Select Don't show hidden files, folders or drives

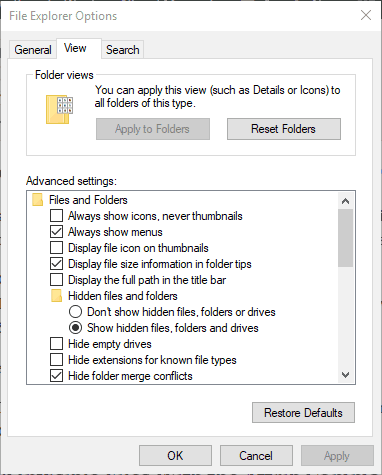tap(76, 312)
